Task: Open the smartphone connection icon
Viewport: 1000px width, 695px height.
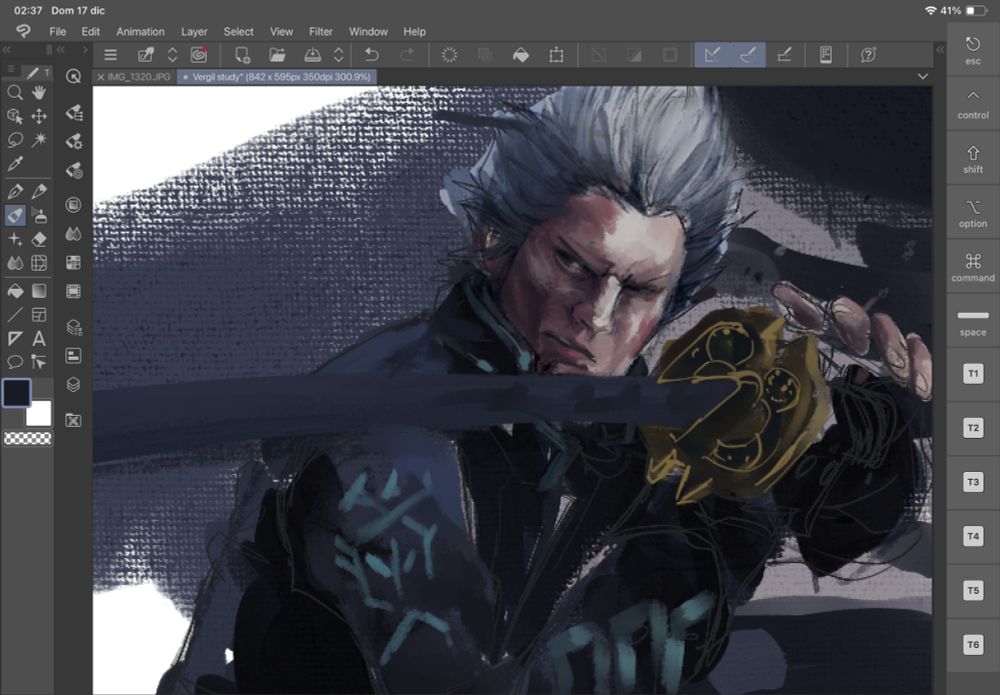Action: (x=826, y=55)
